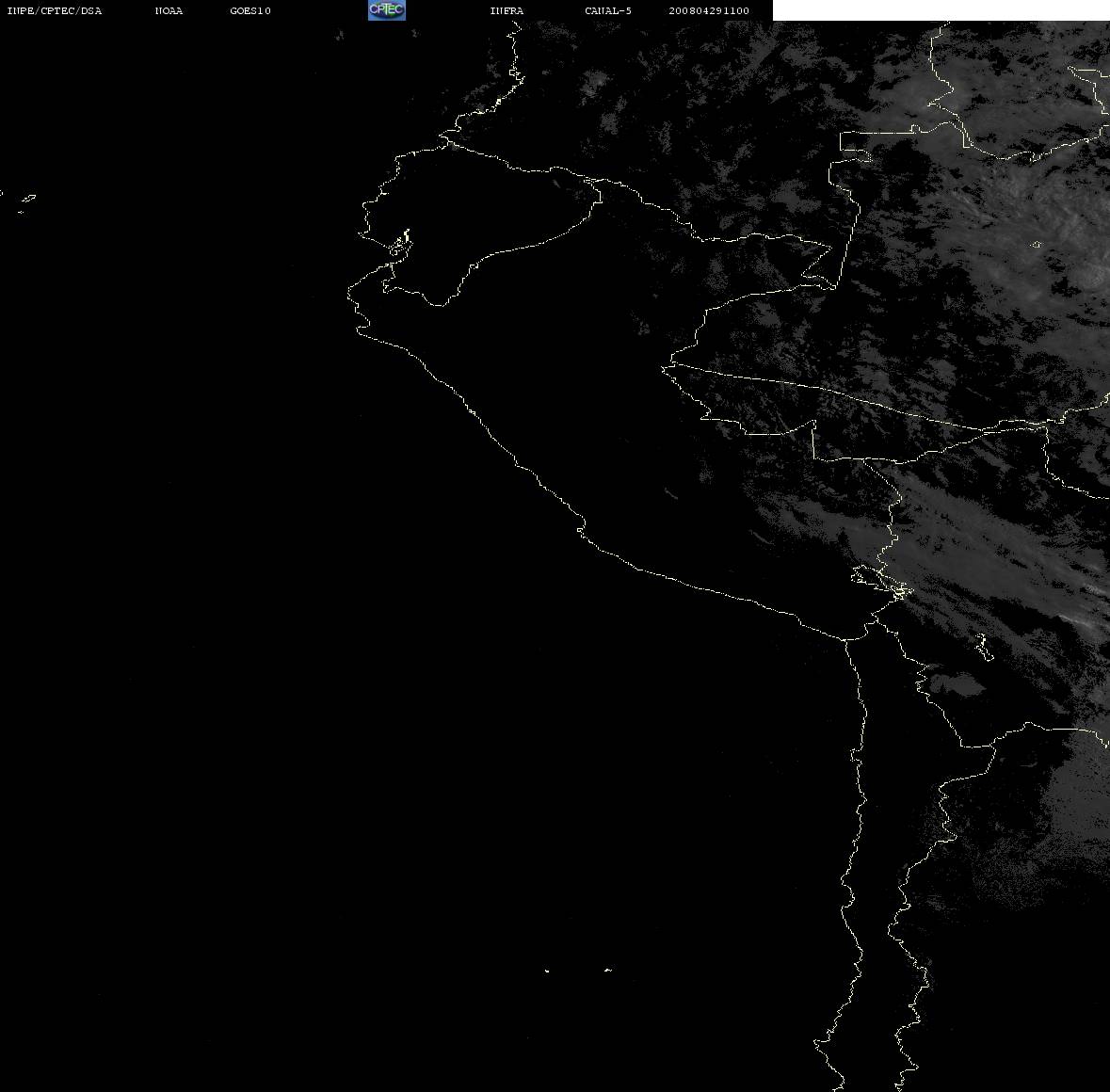Select the right small Pacific island dot

[x=607, y=970]
